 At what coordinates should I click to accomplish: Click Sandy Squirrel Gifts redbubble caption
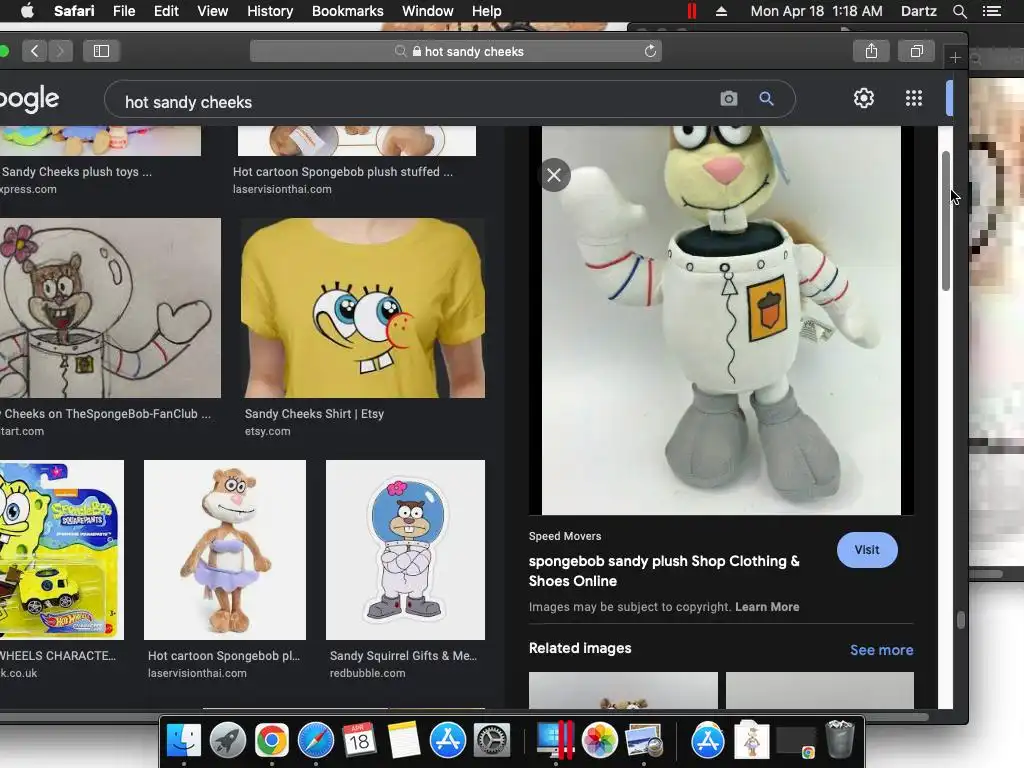pyautogui.click(x=403, y=655)
